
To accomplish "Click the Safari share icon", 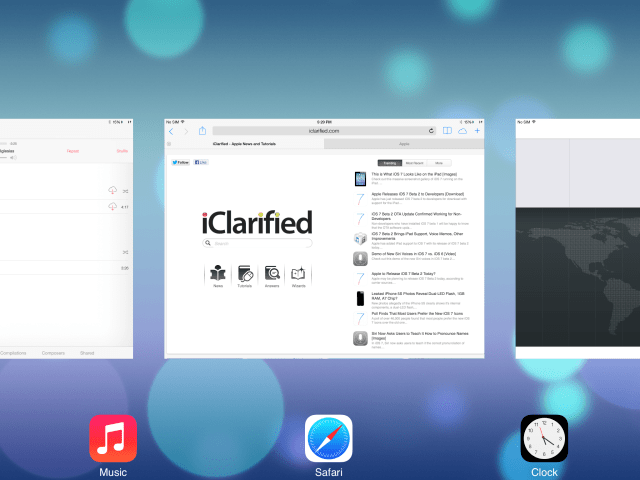I will click(x=202, y=131).
